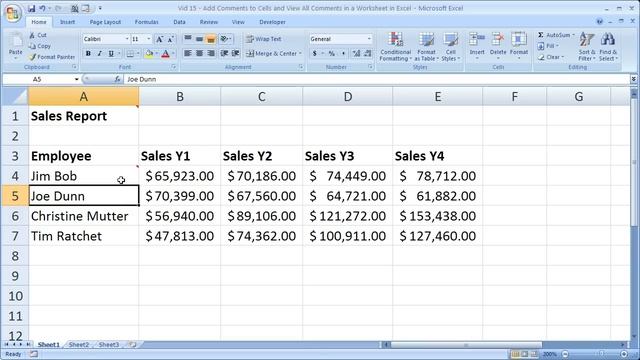This screenshot has width=640, height=360.
Task: Apply the red Font Color
Action: click(x=165, y=53)
